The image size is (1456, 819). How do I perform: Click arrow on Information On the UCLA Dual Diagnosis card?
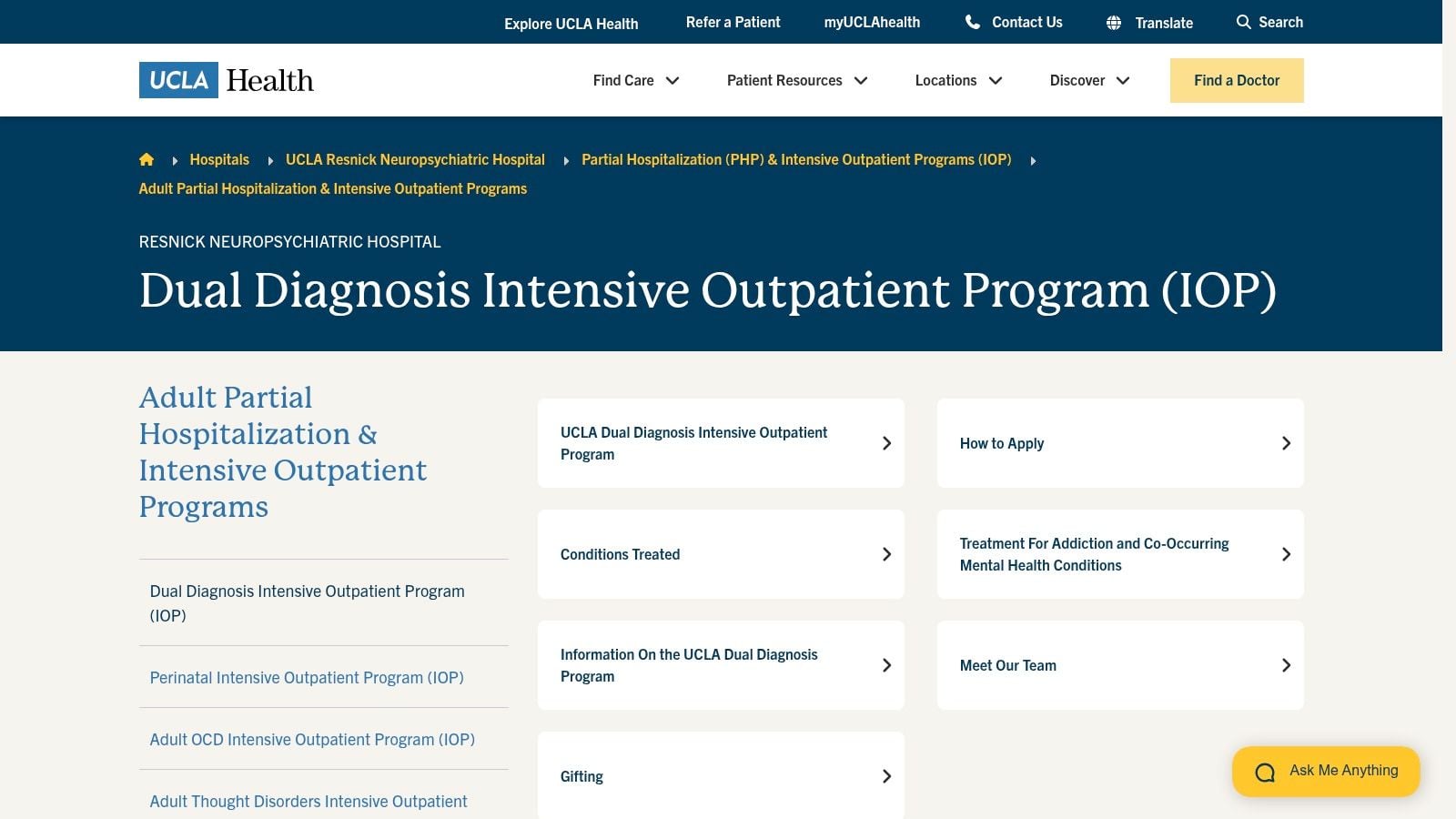point(886,665)
